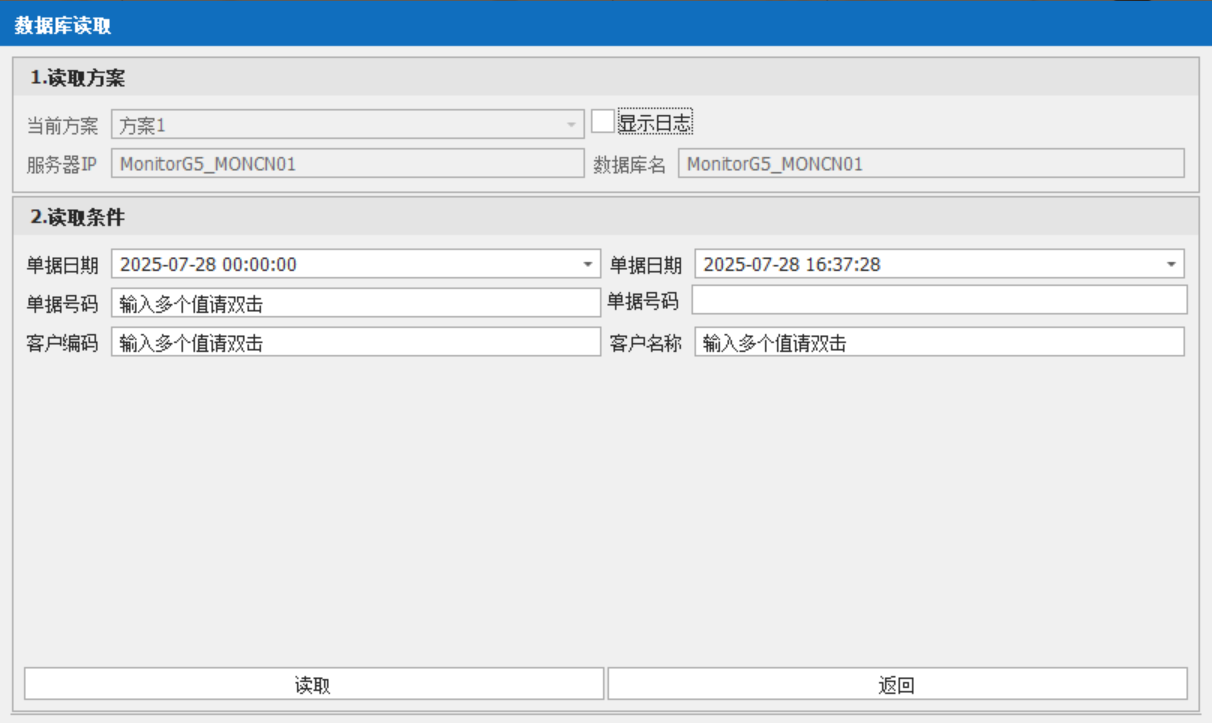This screenshot has width=1212, height=723.
Task: Click the 数据库读取 window title
Action: tap(63, 25)
